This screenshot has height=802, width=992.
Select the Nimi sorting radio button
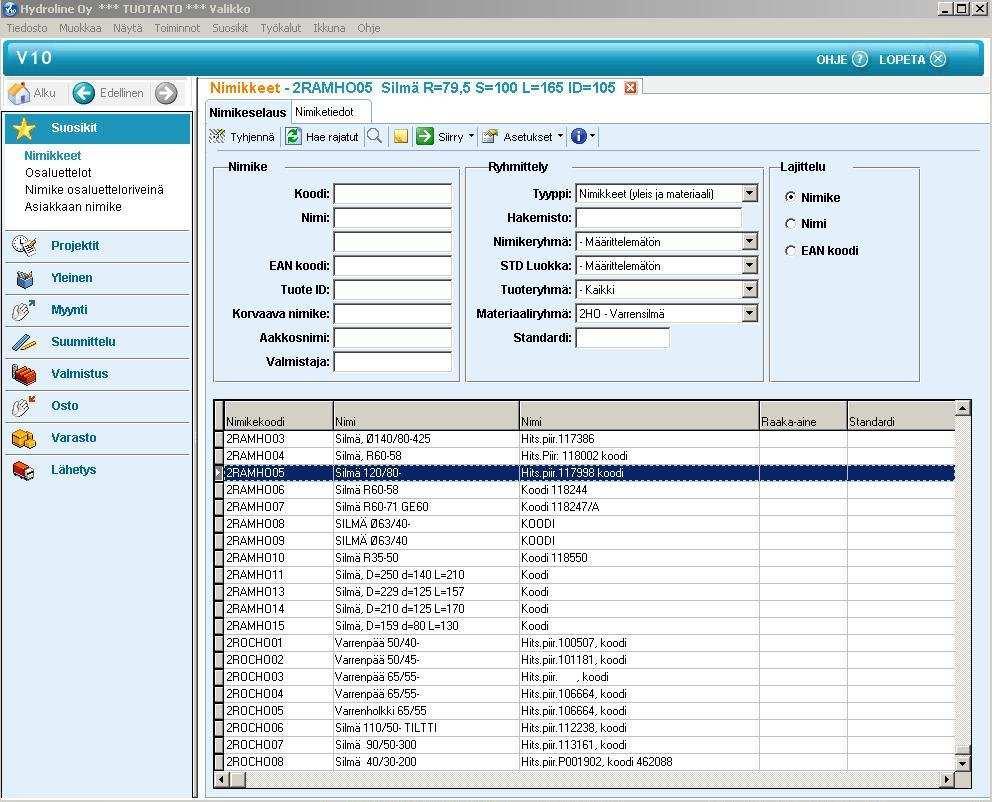point(790,224)
